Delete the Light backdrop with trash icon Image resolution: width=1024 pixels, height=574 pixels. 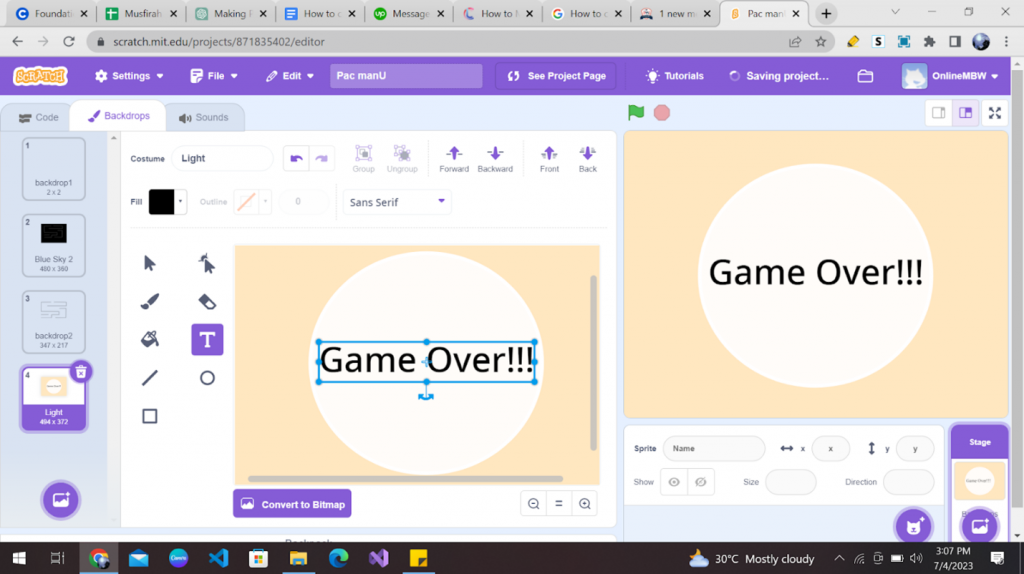pyautogui.click(x=81, y=372)
